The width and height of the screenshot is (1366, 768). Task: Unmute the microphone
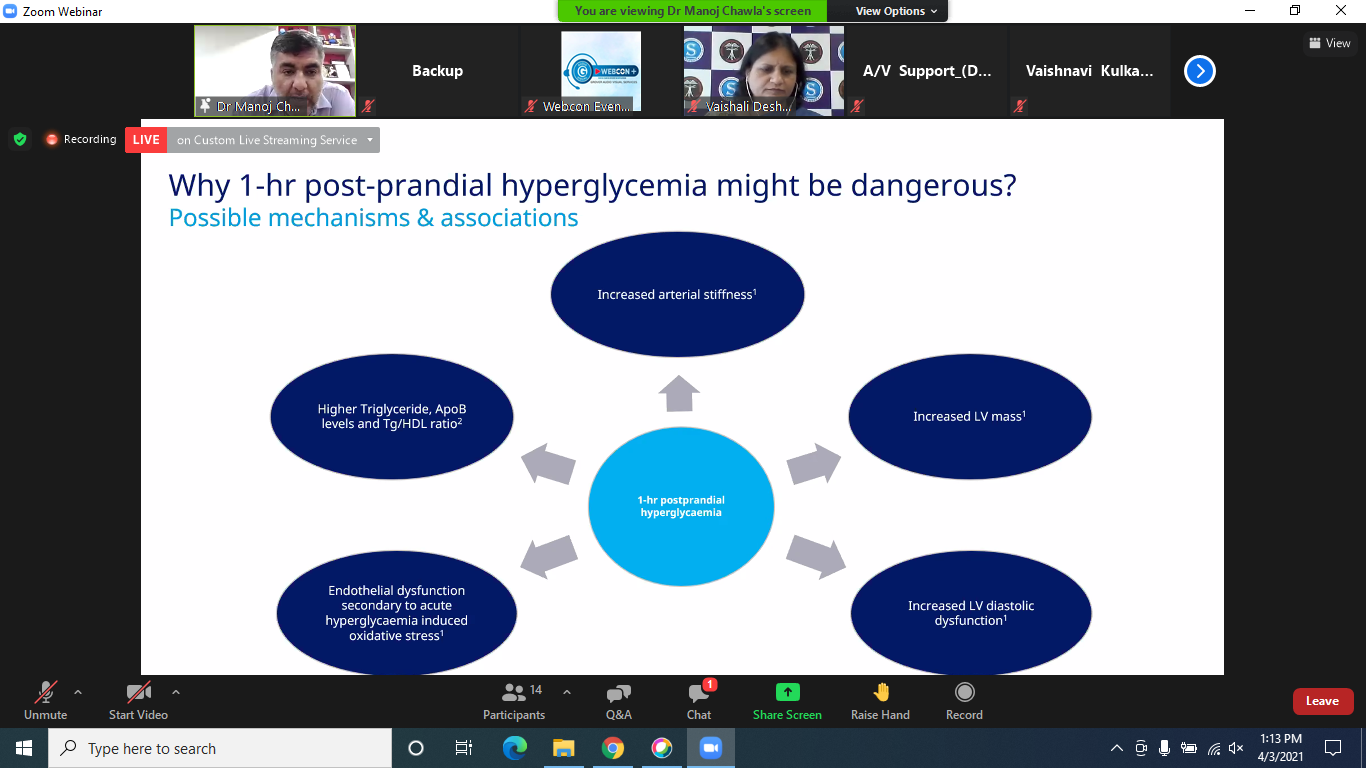(x=45, y=701)
